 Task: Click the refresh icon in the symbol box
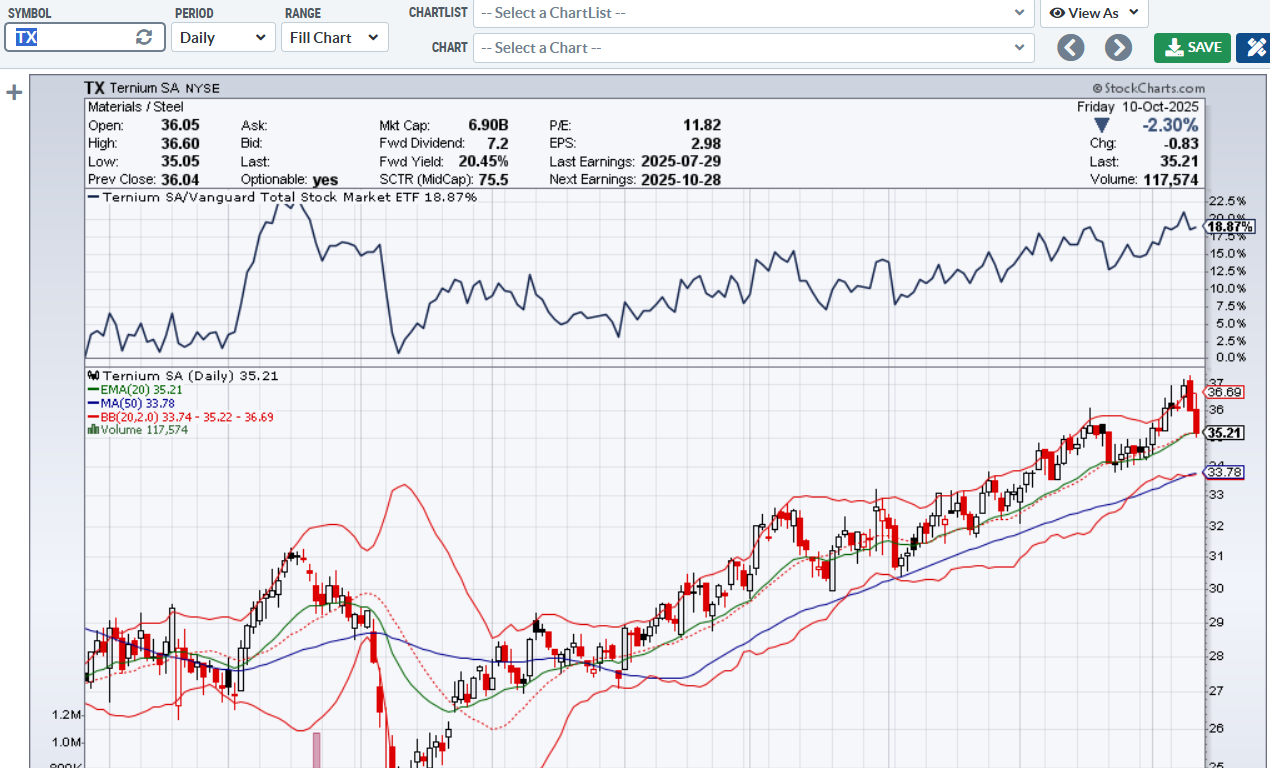144,37
